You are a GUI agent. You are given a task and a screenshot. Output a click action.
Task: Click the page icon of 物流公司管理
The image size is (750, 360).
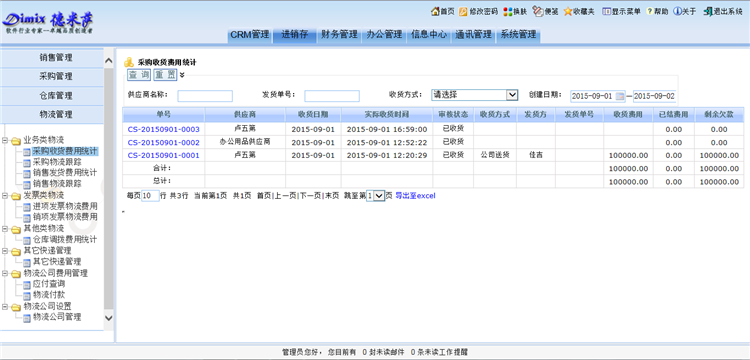coord(27,317)
